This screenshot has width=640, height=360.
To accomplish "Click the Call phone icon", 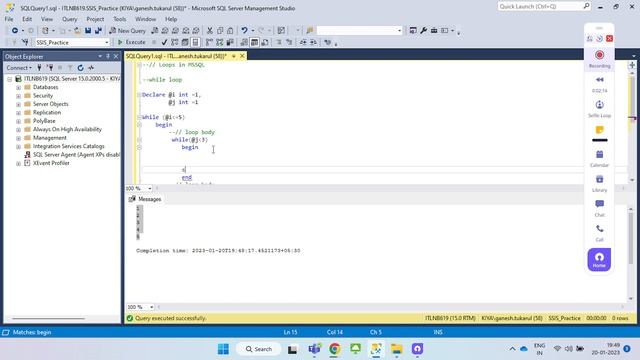I will pyautogui.click(x=599, y=229).
